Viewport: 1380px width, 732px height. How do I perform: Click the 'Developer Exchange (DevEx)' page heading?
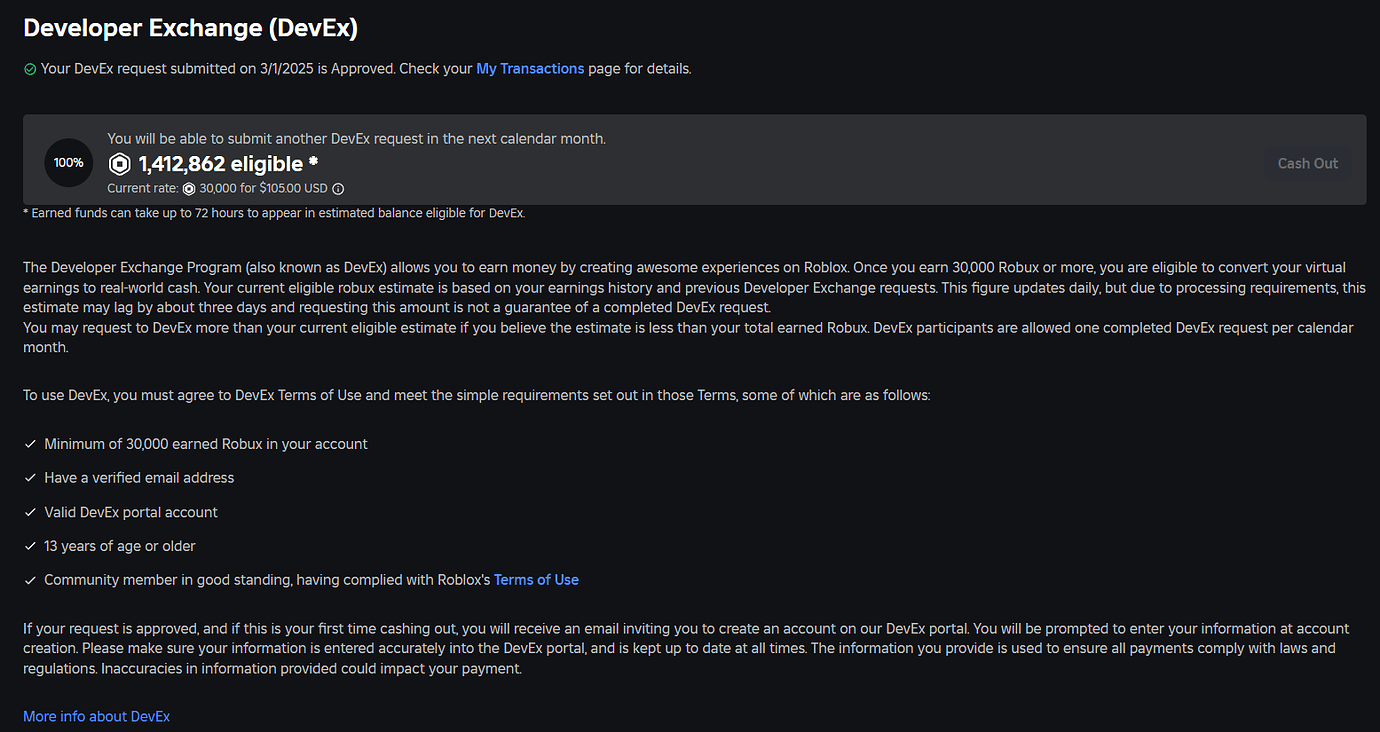[190, 27]
